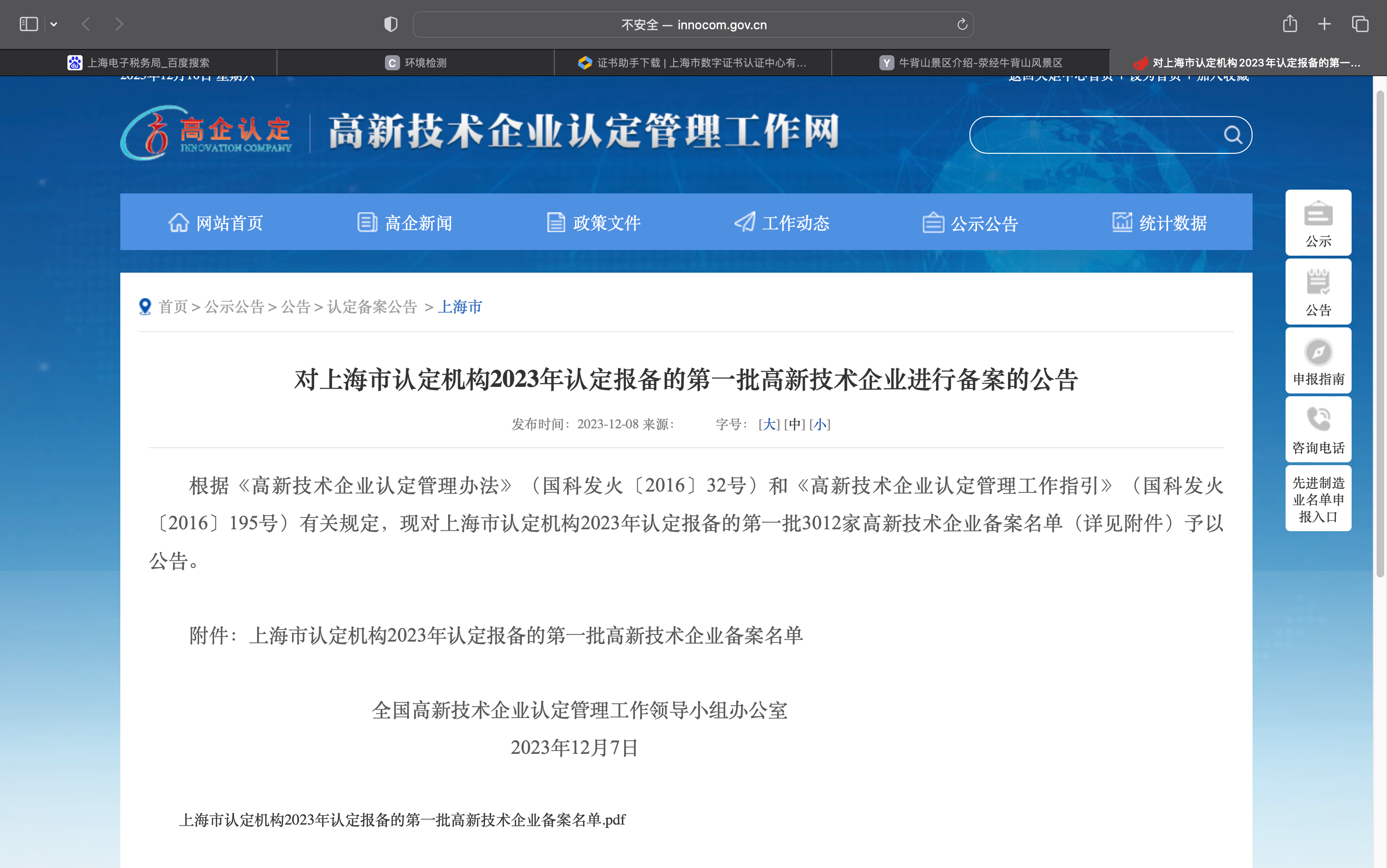Open 高企新闻 navigation item
This screenshot has height=868, width=1387.
pos(404,223)
